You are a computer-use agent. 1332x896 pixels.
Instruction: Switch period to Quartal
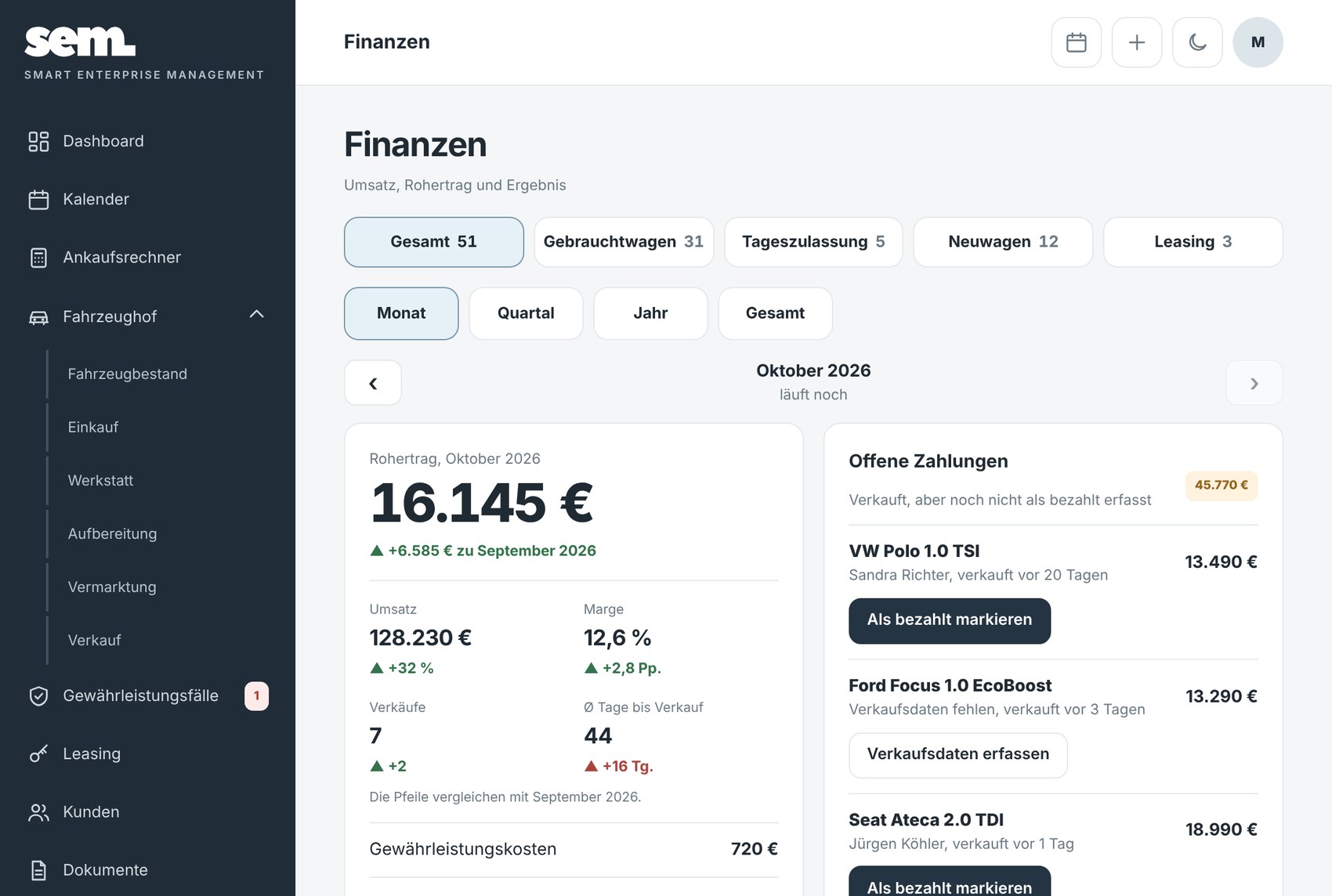coord(526,313)
